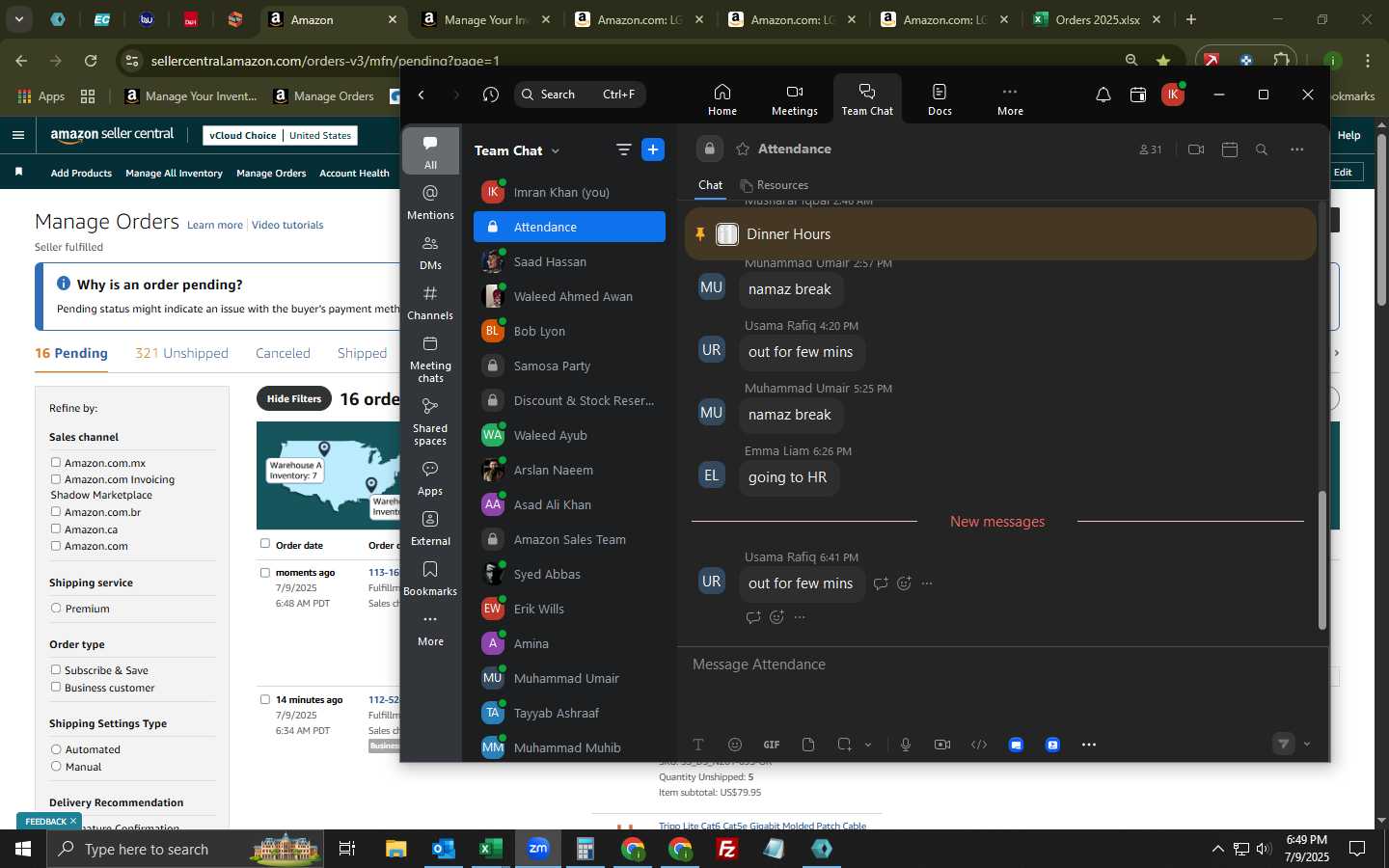Open Zoom Docs section
1389x868 pixels.
pos(939,98)
